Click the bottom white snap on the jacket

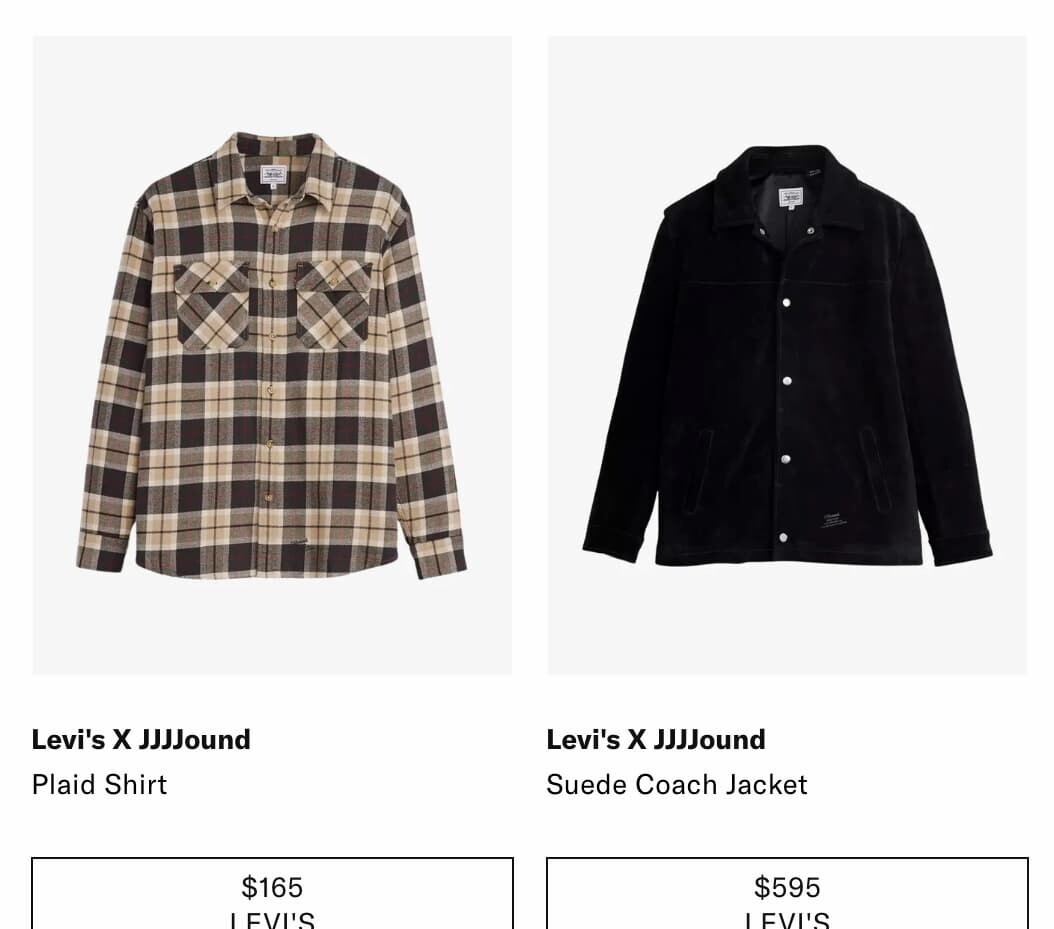click(784, 538)
